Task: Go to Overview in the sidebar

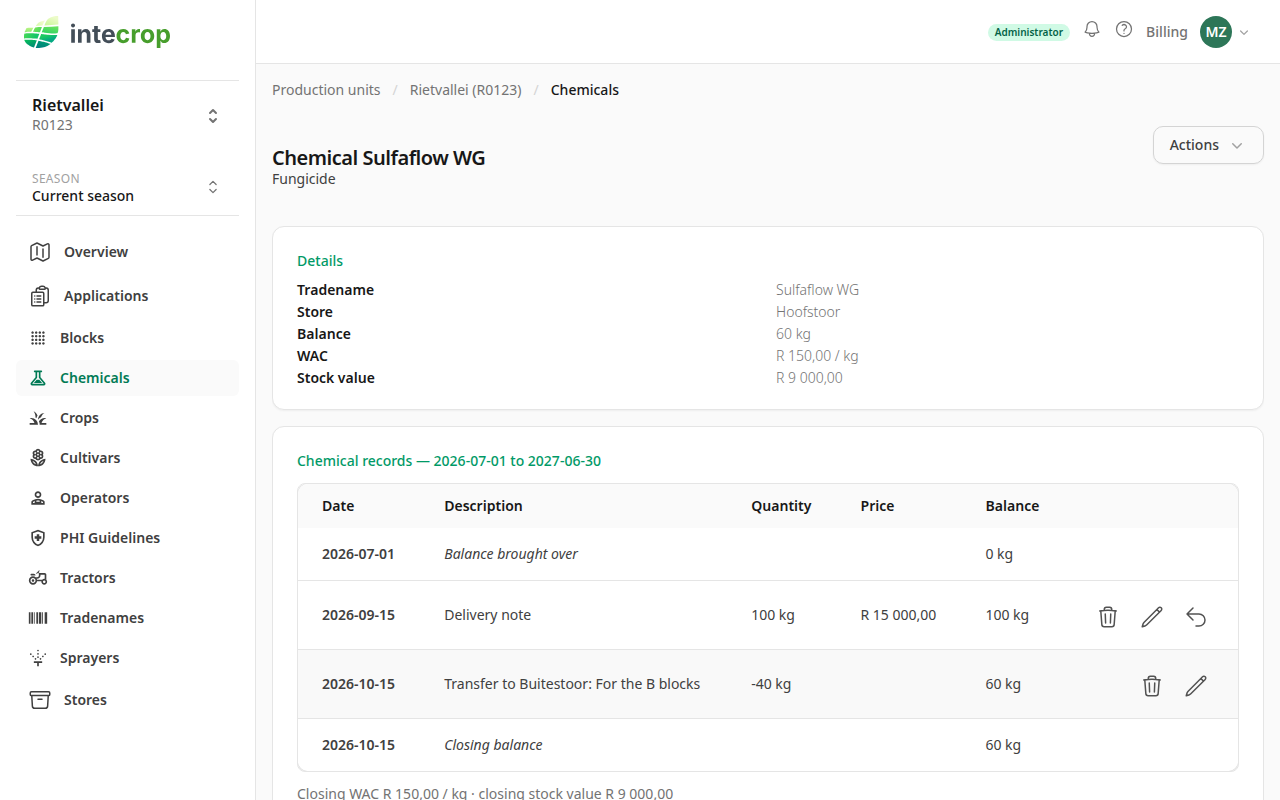Action: coord(127,252)
